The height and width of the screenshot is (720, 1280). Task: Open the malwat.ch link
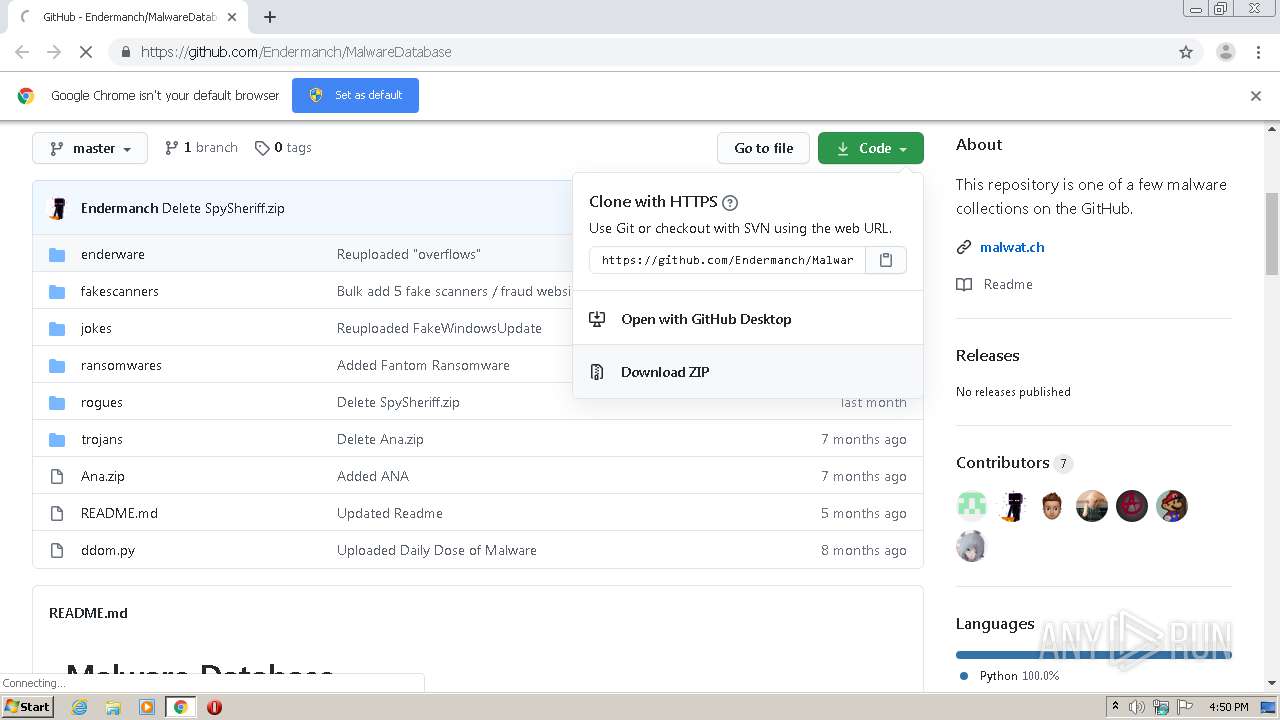1012,247
